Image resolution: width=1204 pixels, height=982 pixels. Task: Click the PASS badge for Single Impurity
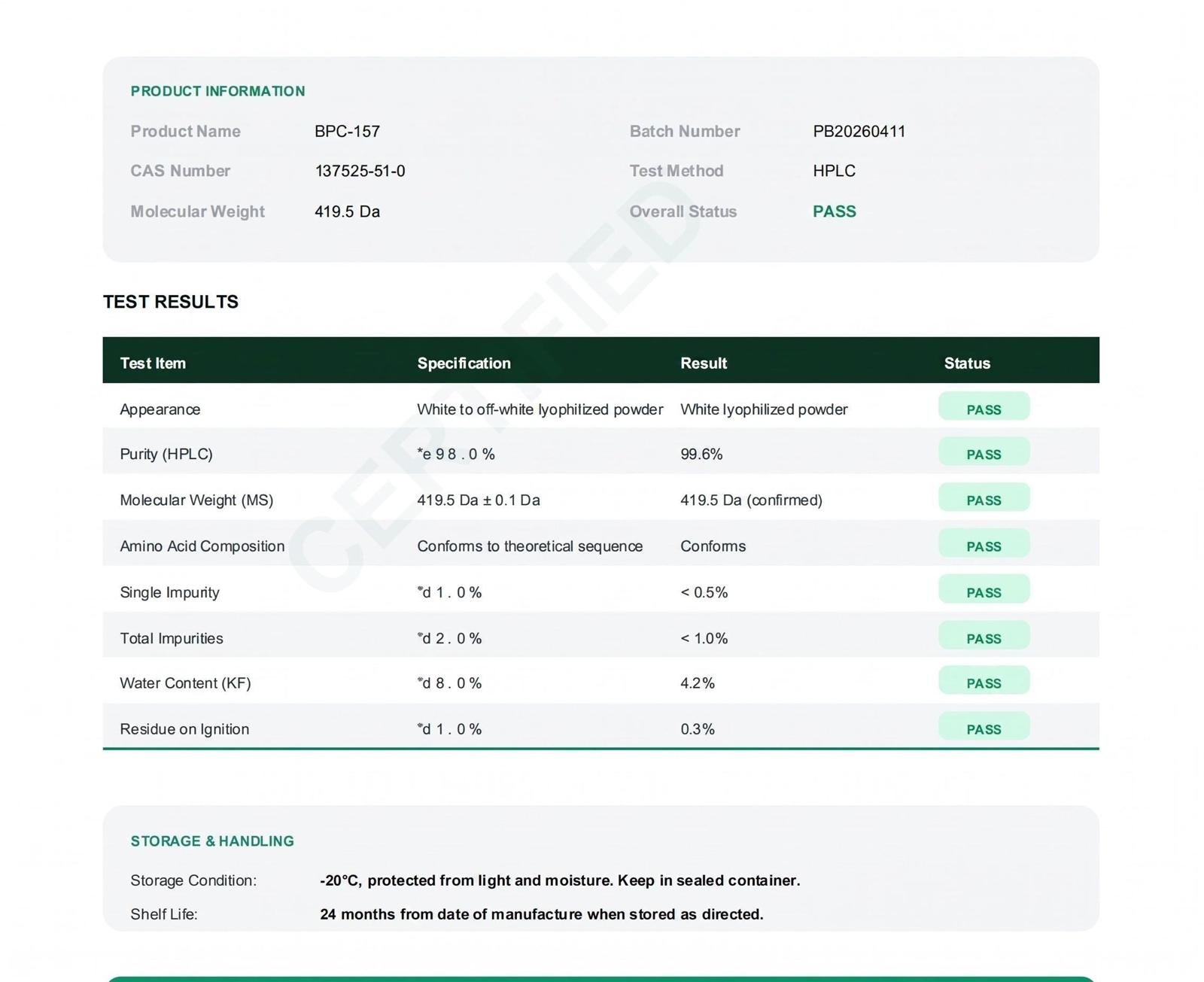click(984, 590)
